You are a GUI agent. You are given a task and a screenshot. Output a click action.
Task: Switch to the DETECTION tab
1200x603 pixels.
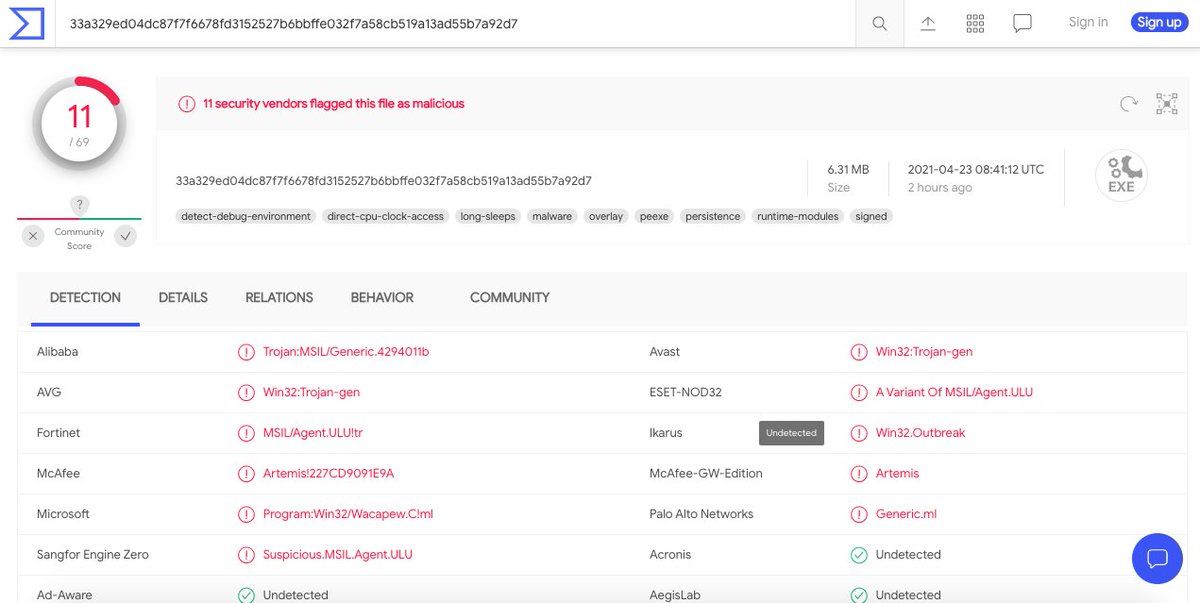pyautogui.click(x=85, y=297)
